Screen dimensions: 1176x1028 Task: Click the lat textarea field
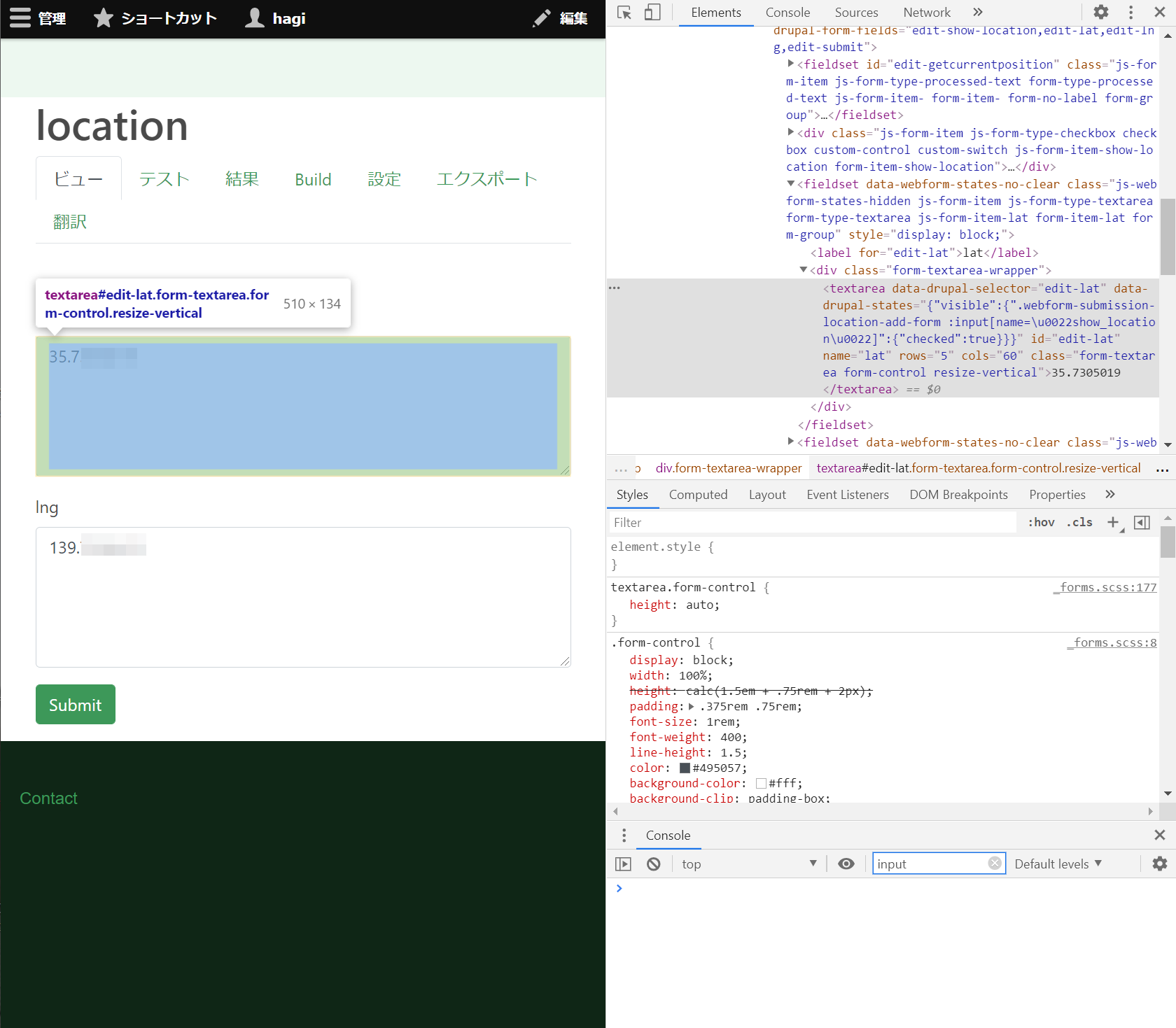point(303,406)
